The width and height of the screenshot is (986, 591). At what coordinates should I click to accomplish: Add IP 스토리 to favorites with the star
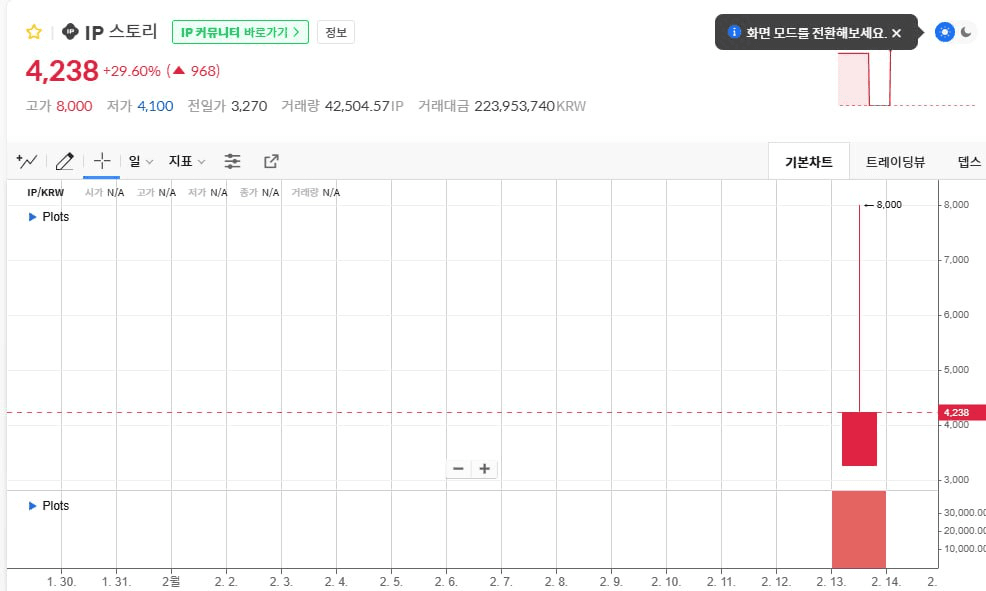pyautogui.click(x=34, y=32)
